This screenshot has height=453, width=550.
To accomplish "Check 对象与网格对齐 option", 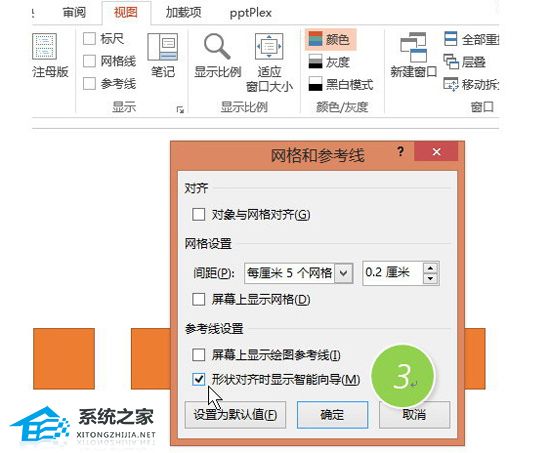I will (x=199, y=214).
